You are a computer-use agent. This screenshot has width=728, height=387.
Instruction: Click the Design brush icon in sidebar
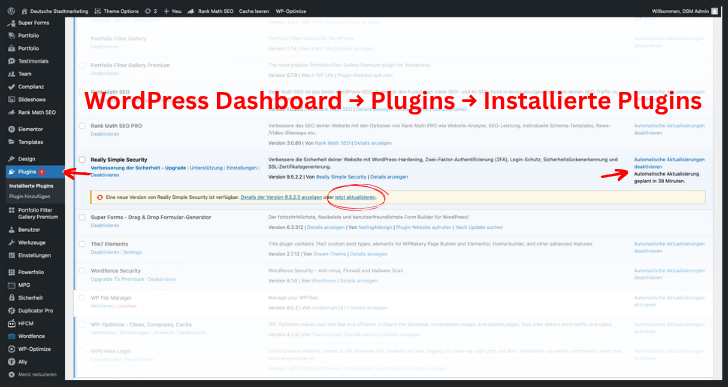point(11,159)
